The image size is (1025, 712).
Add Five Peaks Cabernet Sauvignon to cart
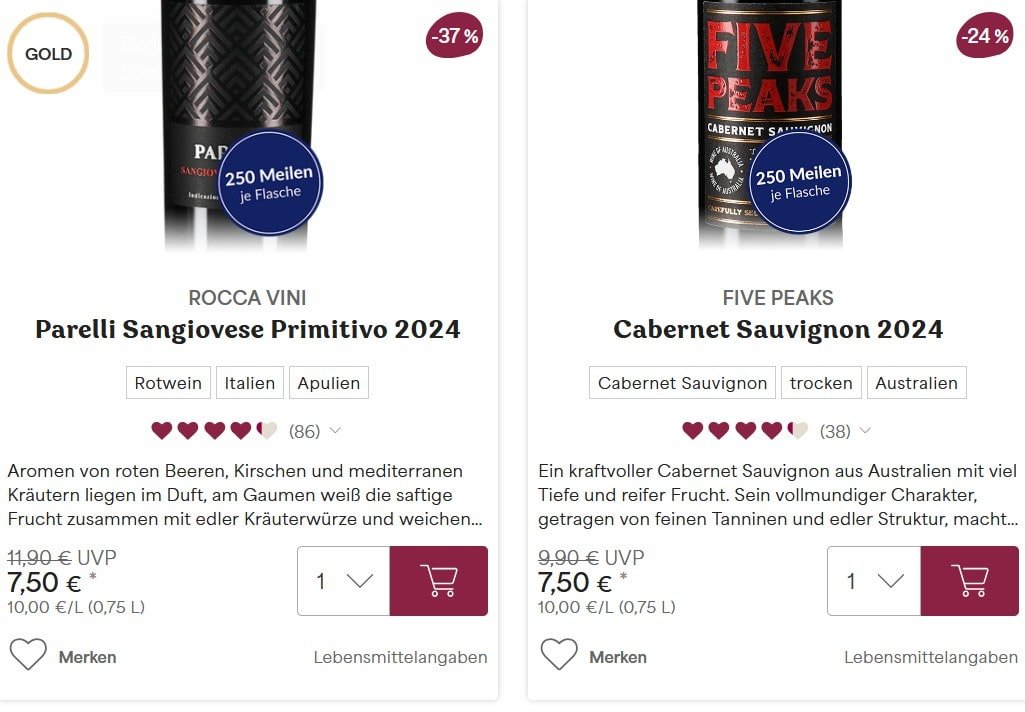[x=969, y=581]
